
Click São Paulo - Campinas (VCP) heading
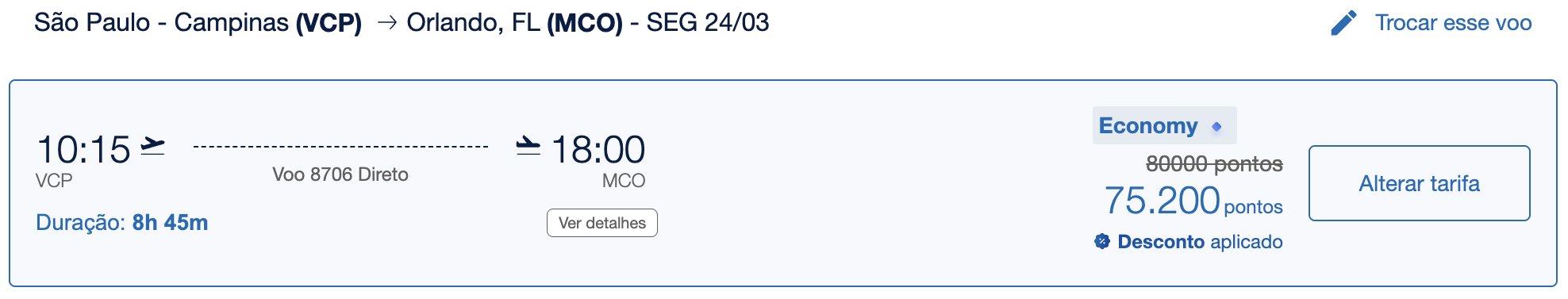(198, 23)
